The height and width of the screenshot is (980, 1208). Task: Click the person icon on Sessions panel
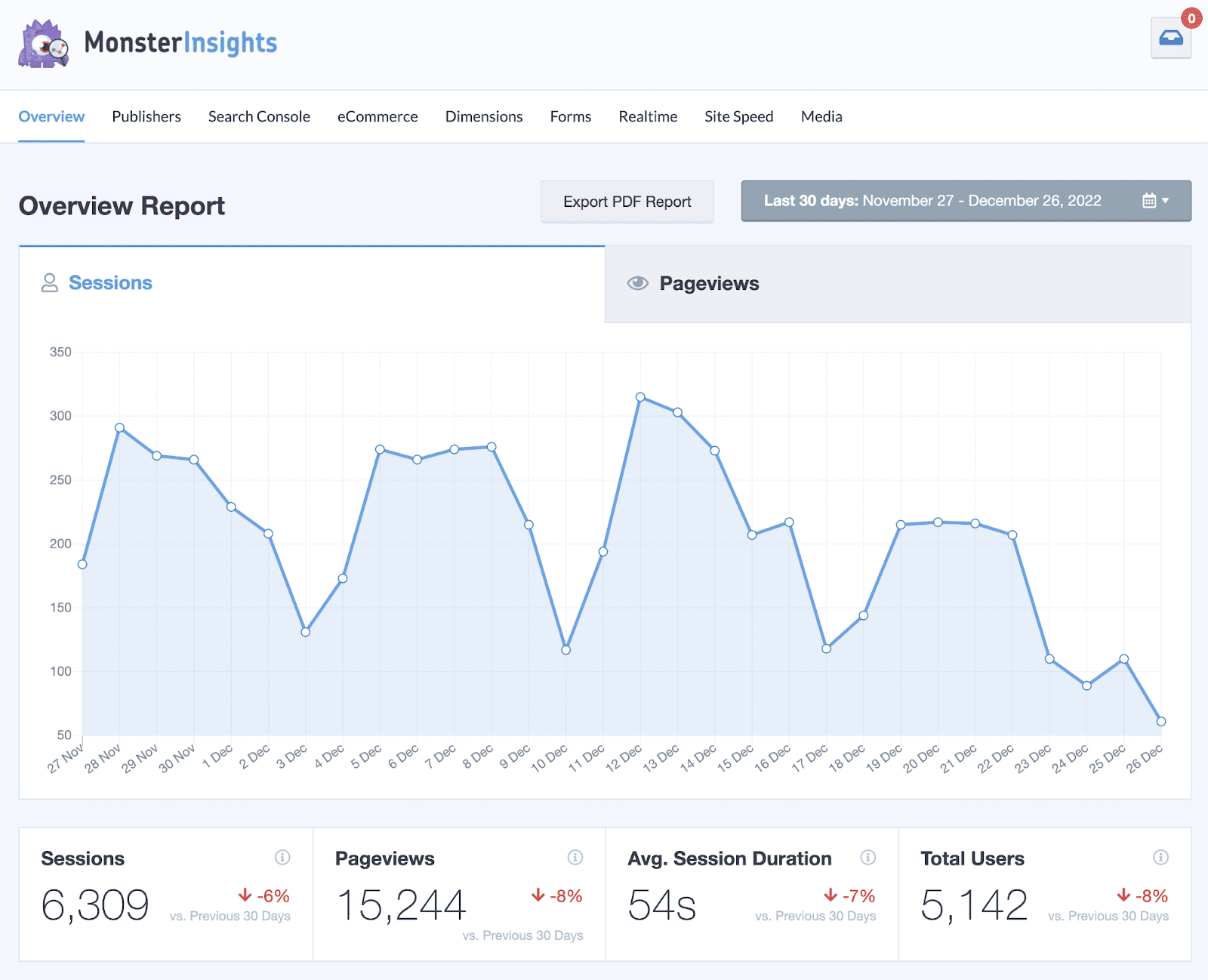[x=50, y=282]
